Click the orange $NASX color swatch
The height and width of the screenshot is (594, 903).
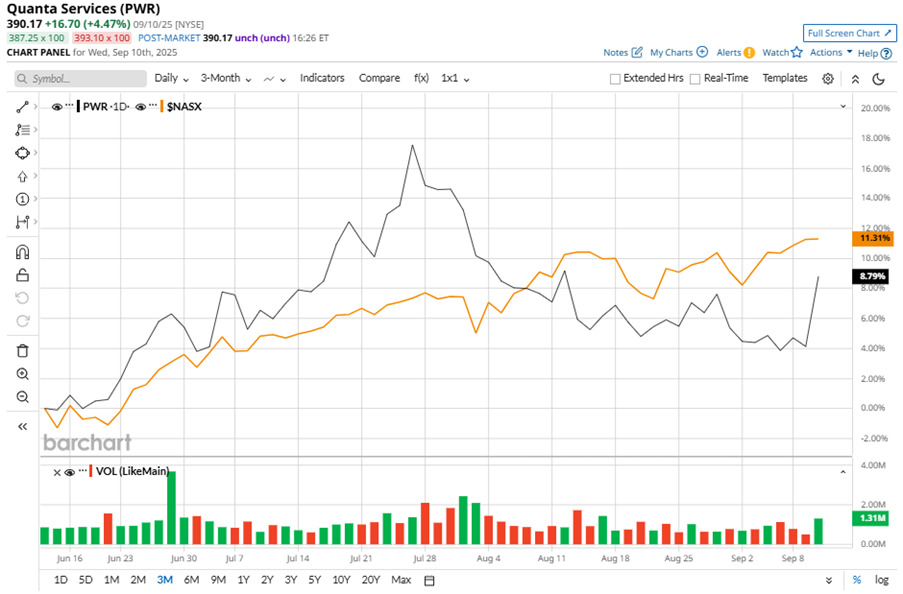[x=162, y=107]
